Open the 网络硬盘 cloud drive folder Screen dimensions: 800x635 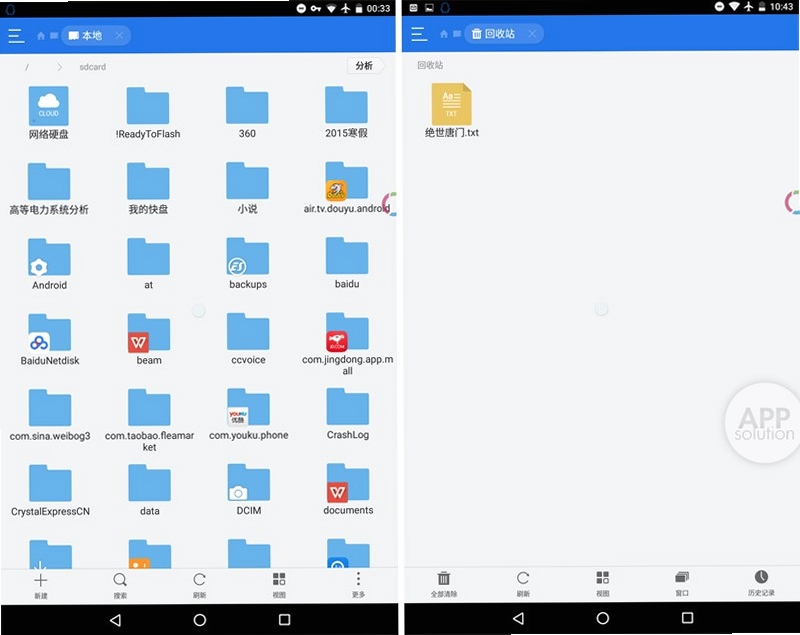click(x=48, y=113)
